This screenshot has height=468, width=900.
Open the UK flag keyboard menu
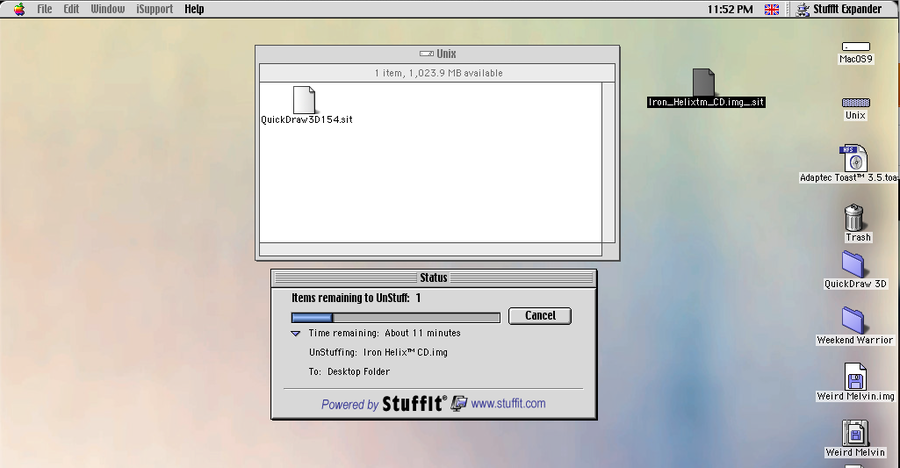[x=772, y=9]
